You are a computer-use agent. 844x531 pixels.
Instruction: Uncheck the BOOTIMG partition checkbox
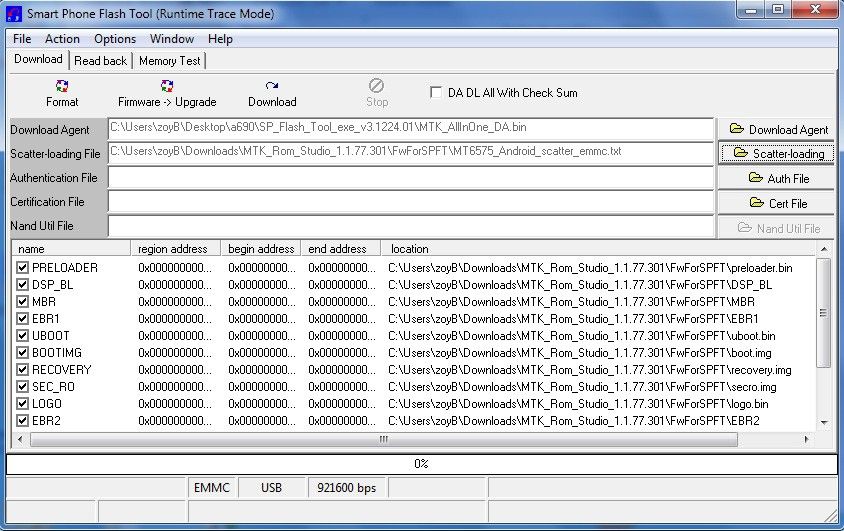click(x=22, y=352)
